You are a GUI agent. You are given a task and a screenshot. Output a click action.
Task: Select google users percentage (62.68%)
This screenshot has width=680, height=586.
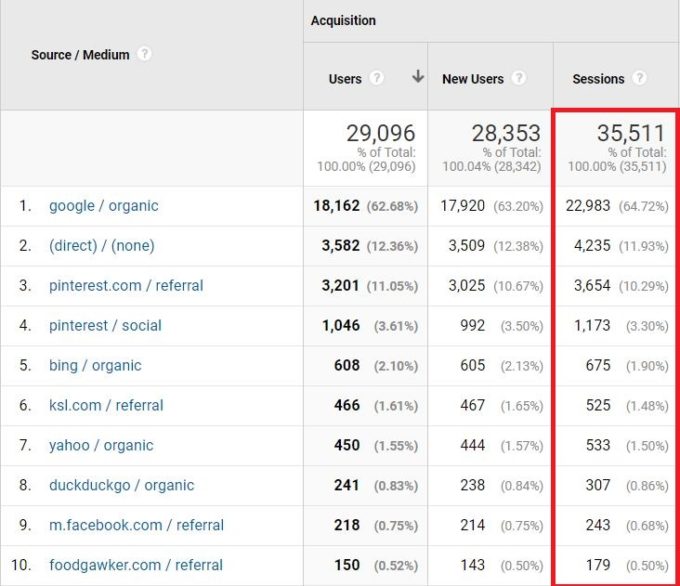coord(392,206)
